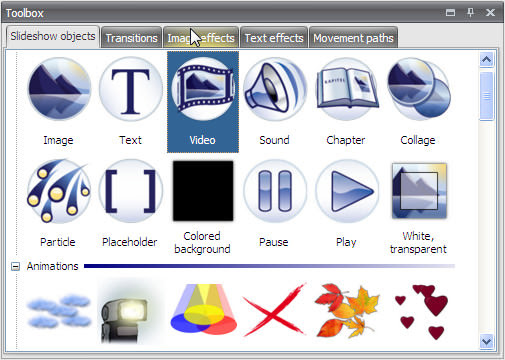Select the Image slideshow object
Image resolution: width=505 pixels, height=360 pixels.
click(59, 89)
